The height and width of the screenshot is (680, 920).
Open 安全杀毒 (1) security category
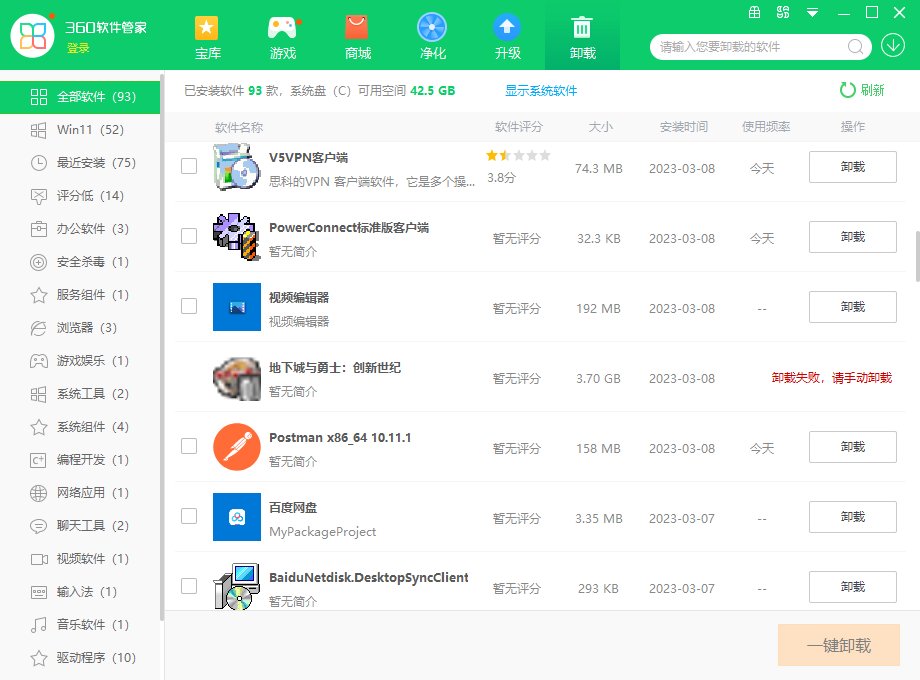click(x=80, y=262)
